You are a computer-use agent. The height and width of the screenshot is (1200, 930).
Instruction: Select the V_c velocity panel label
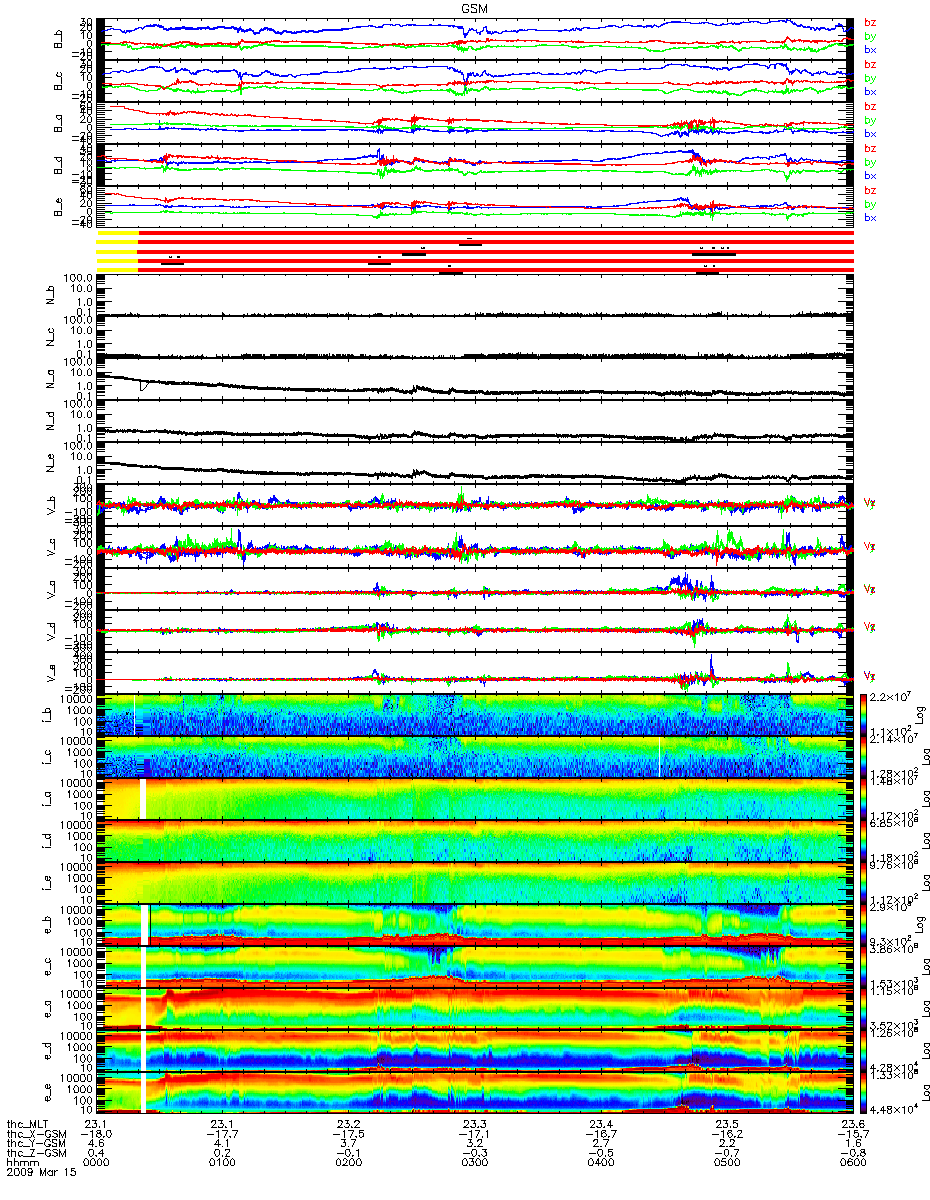click(x=50, y=547)
